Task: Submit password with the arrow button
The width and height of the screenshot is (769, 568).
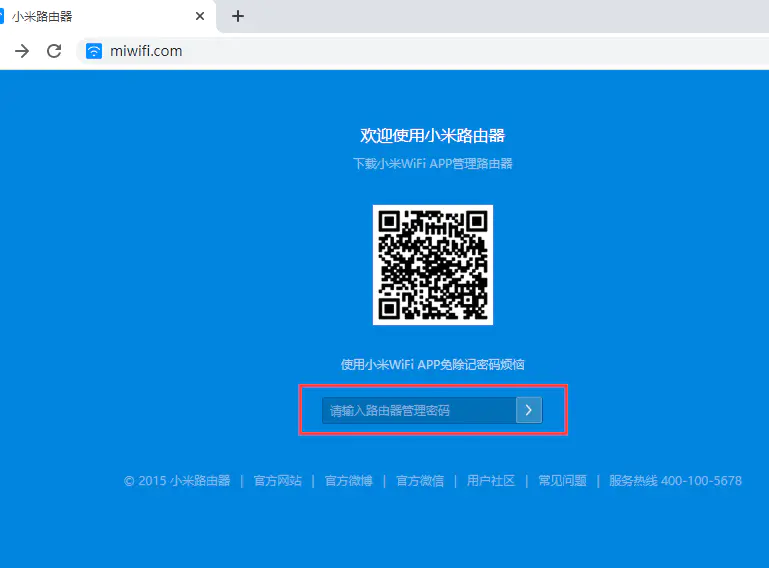Action: [529, 410]
